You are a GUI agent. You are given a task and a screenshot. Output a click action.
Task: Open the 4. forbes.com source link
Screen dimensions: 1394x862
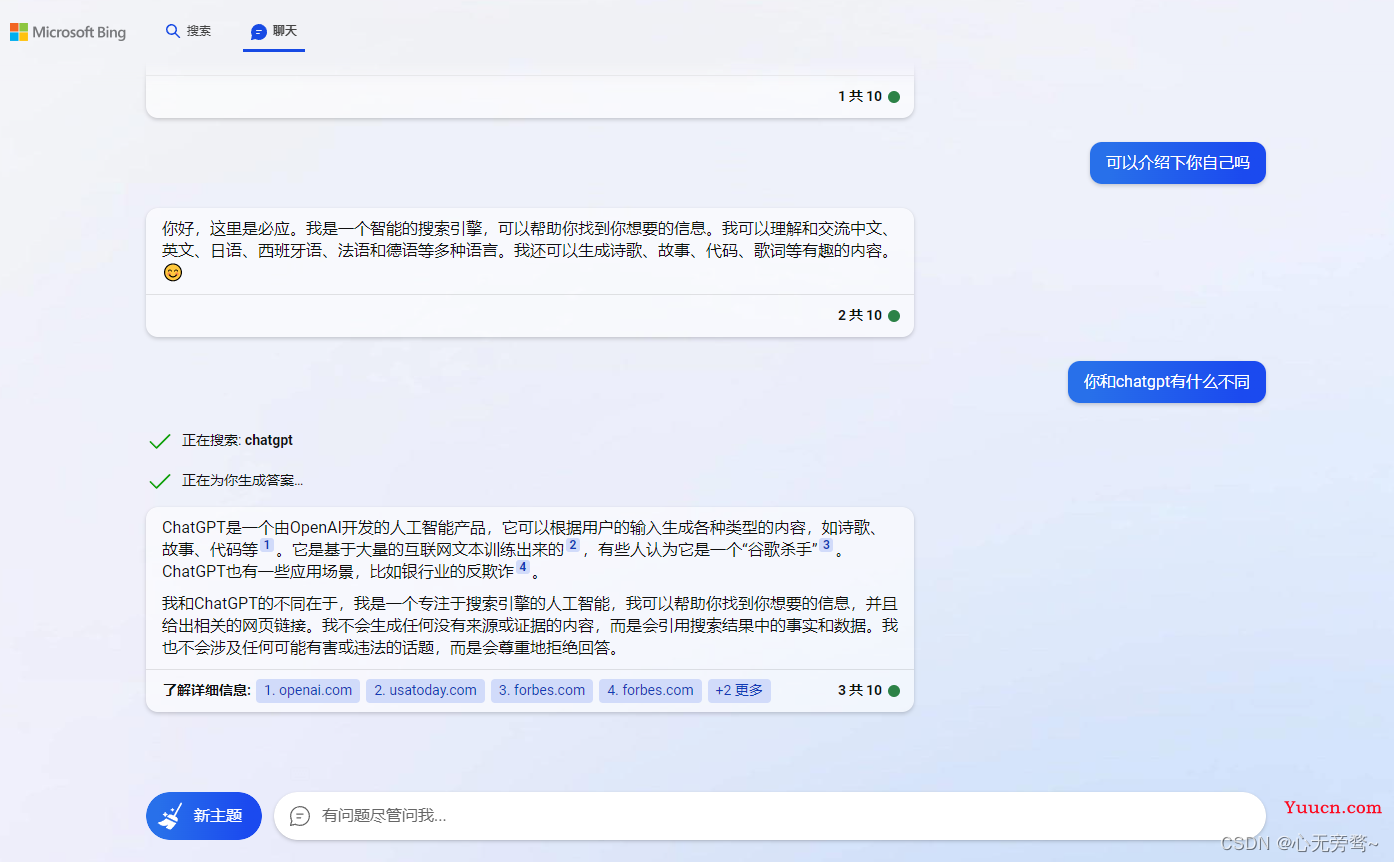point(650,690)
